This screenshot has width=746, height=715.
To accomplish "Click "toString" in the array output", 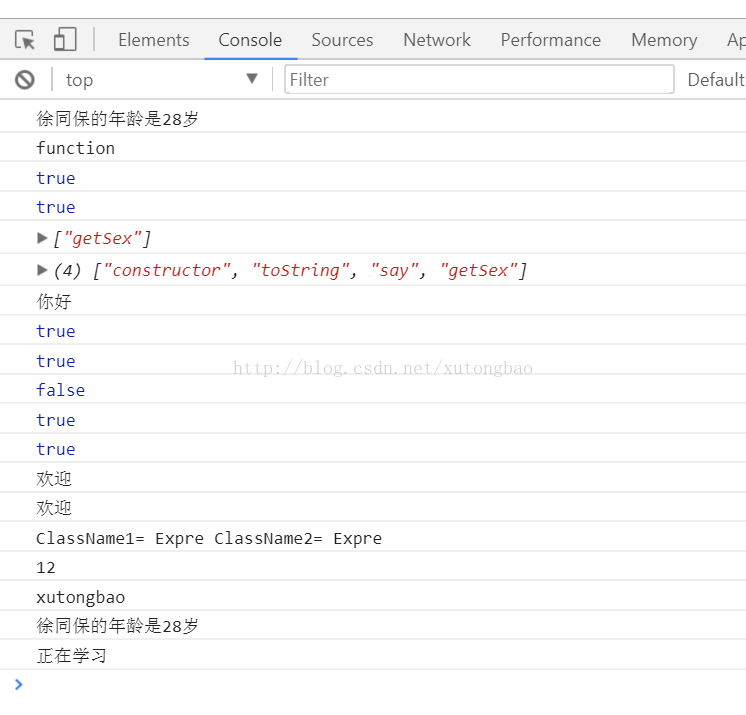I will point(301,270).
